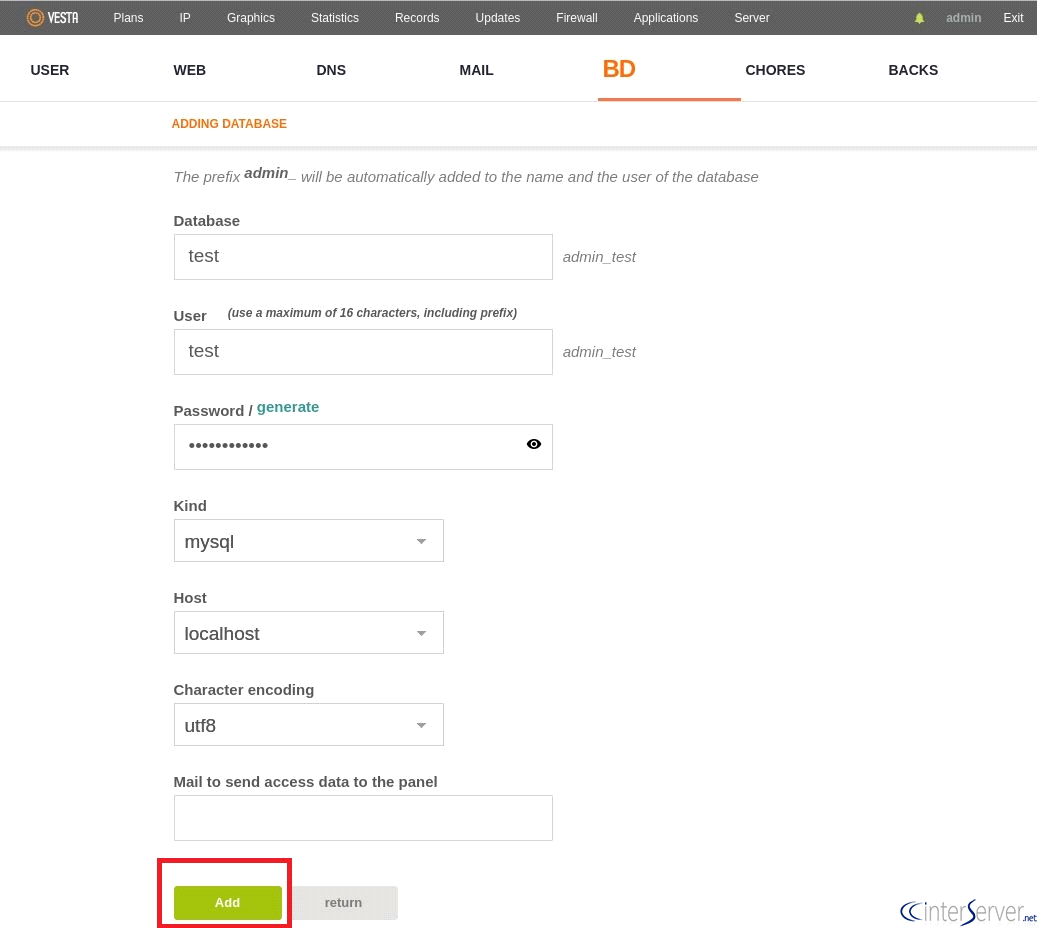1037x928 pixels.
Task: Open the Updates menu item
Action: 497,18
